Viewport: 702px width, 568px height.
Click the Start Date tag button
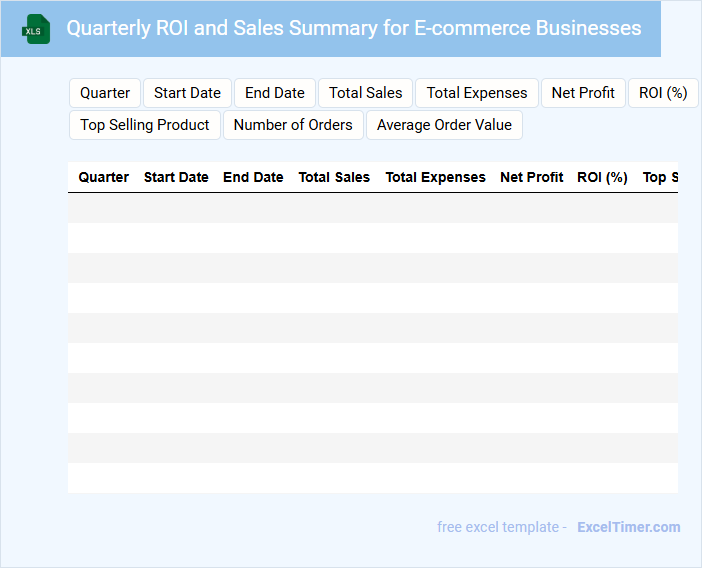(x=187, y=93)
